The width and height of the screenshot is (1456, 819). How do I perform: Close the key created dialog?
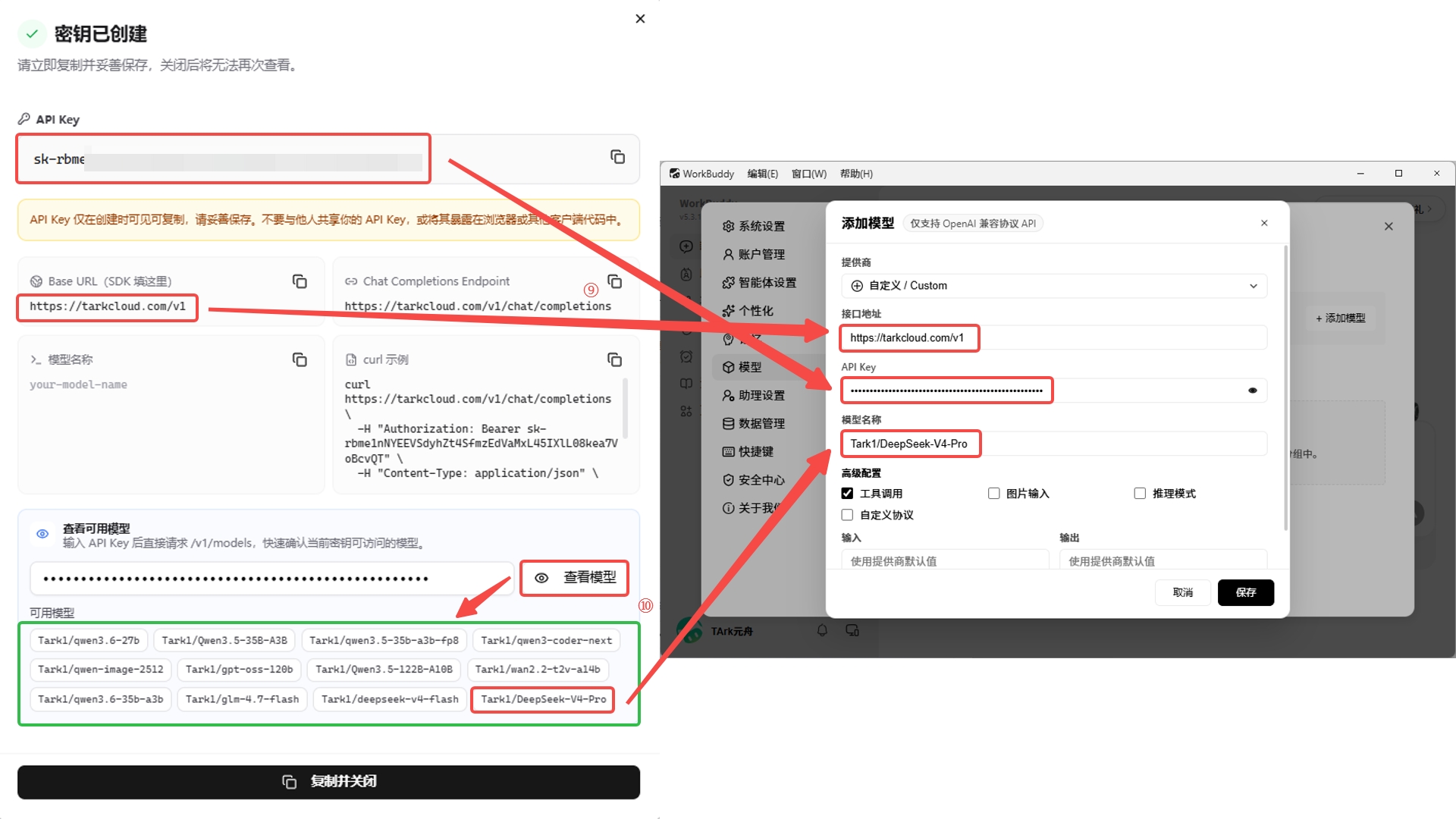640,19
